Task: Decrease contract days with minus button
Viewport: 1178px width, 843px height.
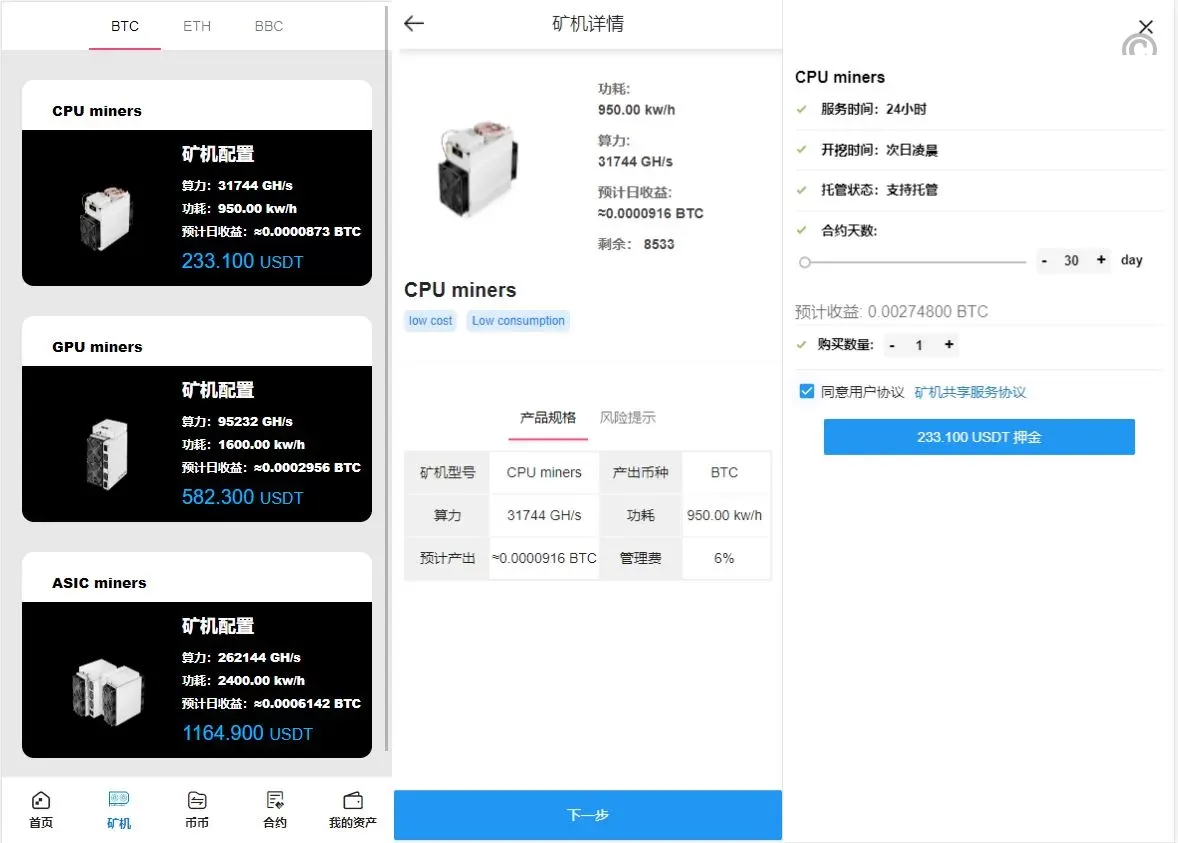Action: tap(1044, 260)
